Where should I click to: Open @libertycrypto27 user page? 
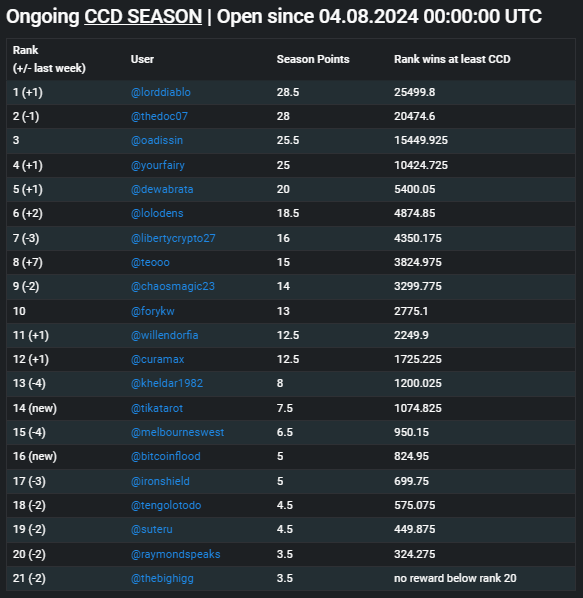click(x=173, y=238)
